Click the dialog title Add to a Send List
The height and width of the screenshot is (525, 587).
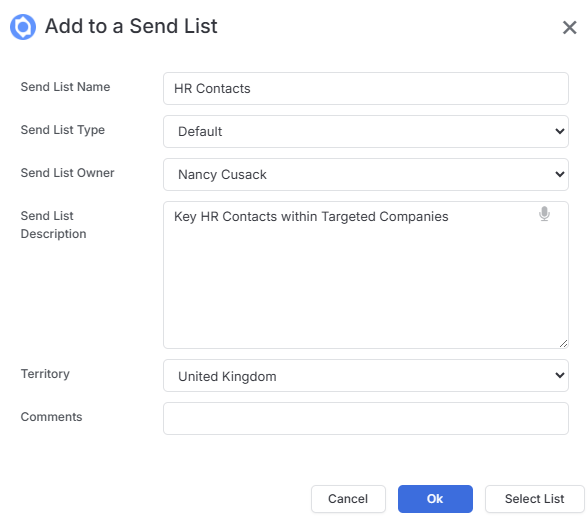coord(131,26)
